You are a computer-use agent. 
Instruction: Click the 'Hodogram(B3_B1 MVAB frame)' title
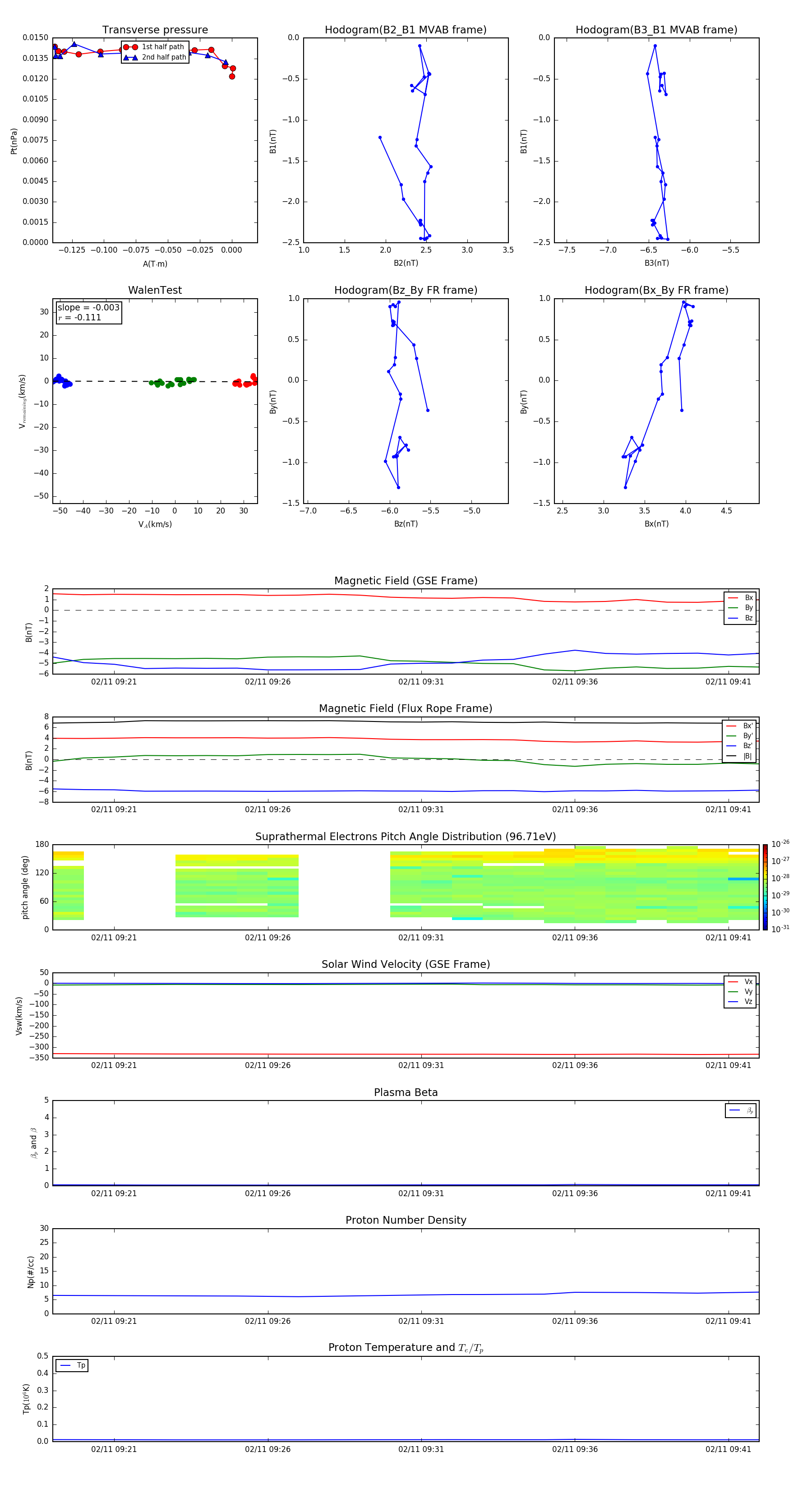click(x=656, y=29)
